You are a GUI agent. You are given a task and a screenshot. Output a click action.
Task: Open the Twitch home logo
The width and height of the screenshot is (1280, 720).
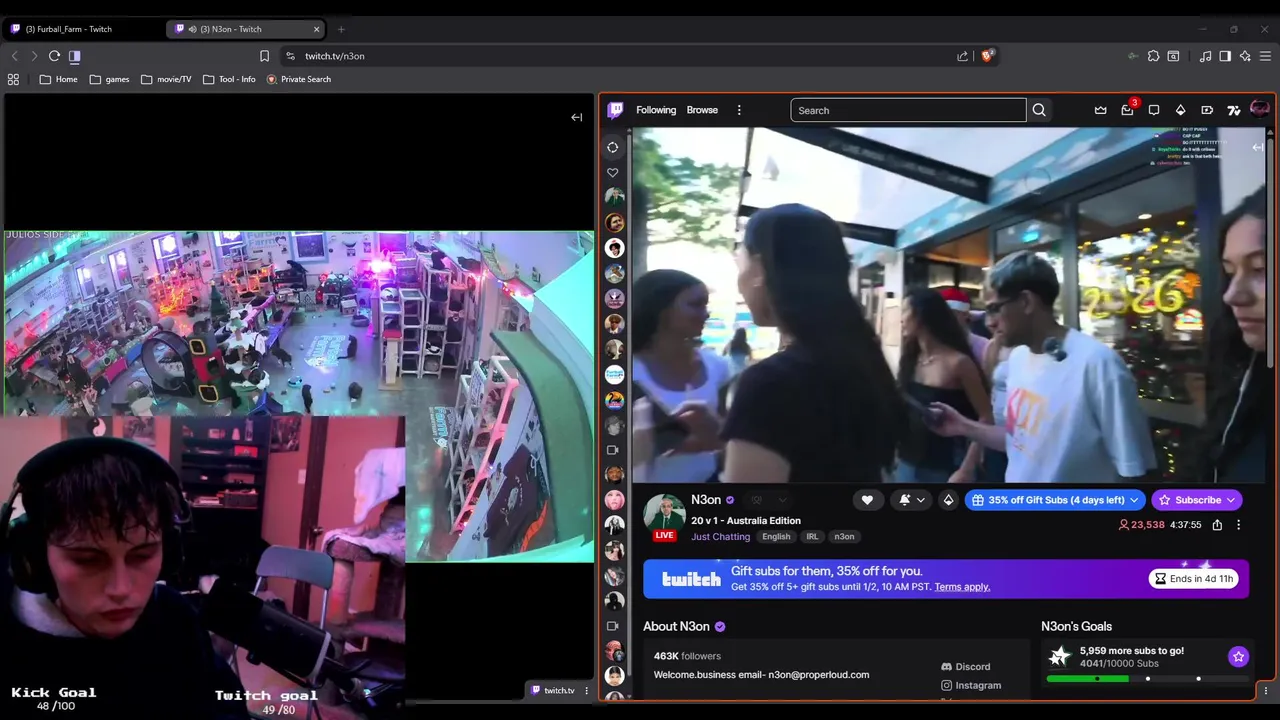tap(615, 110)
